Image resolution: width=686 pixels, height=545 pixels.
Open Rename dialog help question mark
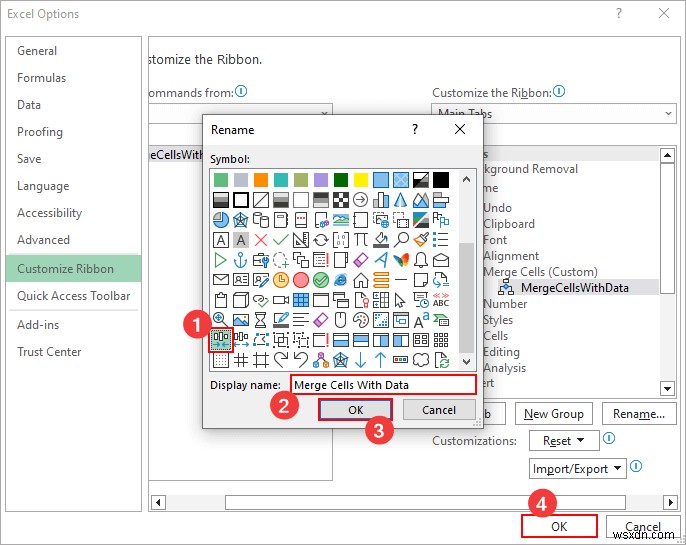tap(415, 129)
